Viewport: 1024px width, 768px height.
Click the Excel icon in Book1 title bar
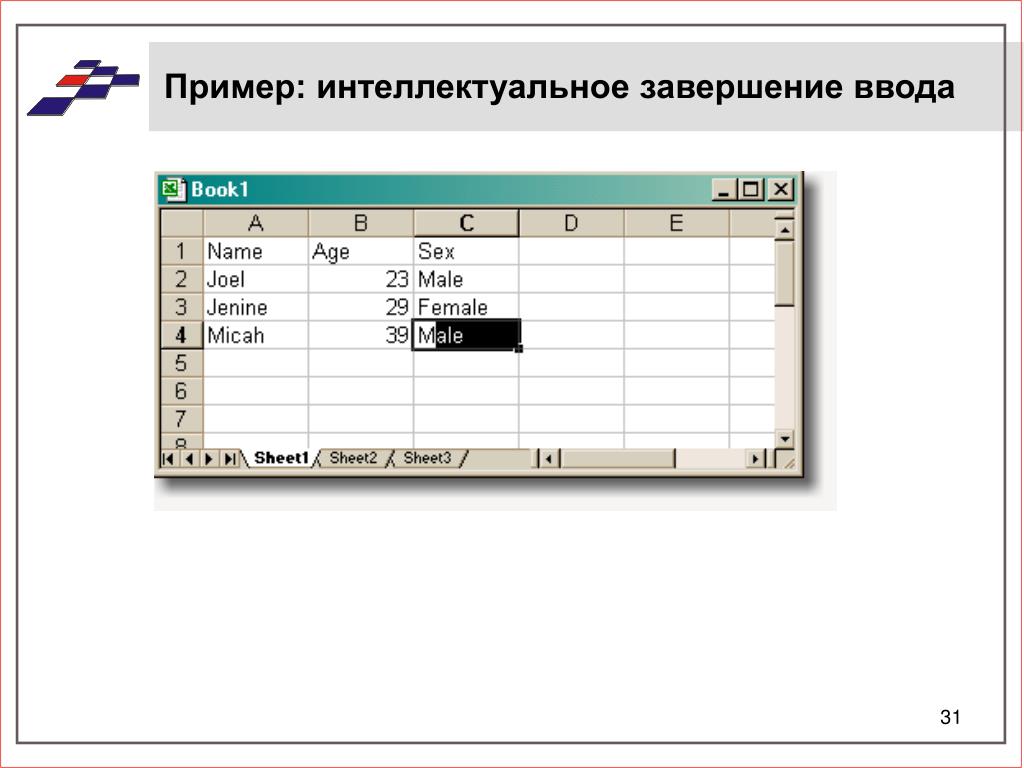click(173, 189)
